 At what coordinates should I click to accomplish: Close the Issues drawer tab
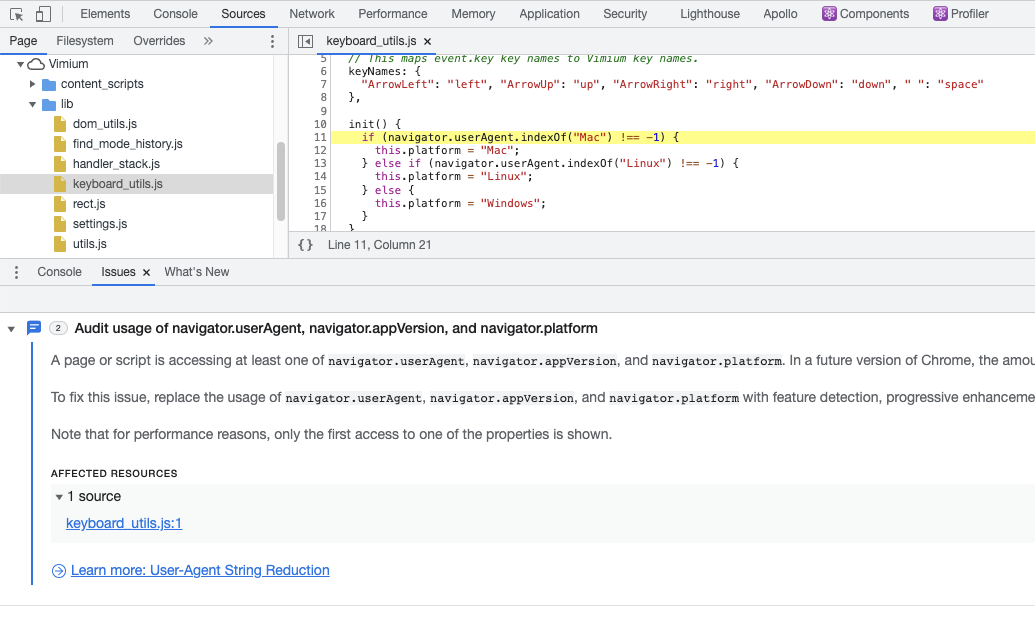tap(147, 272)
